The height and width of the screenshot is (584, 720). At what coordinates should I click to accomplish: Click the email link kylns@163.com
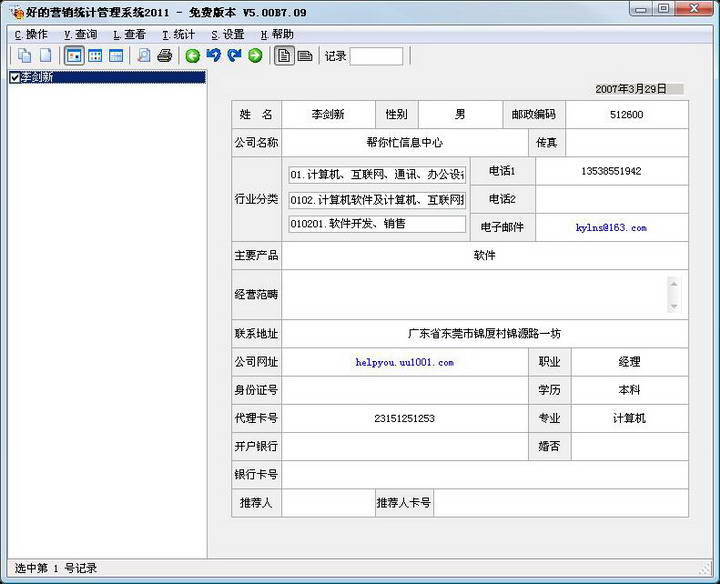[x=611, y=227]
